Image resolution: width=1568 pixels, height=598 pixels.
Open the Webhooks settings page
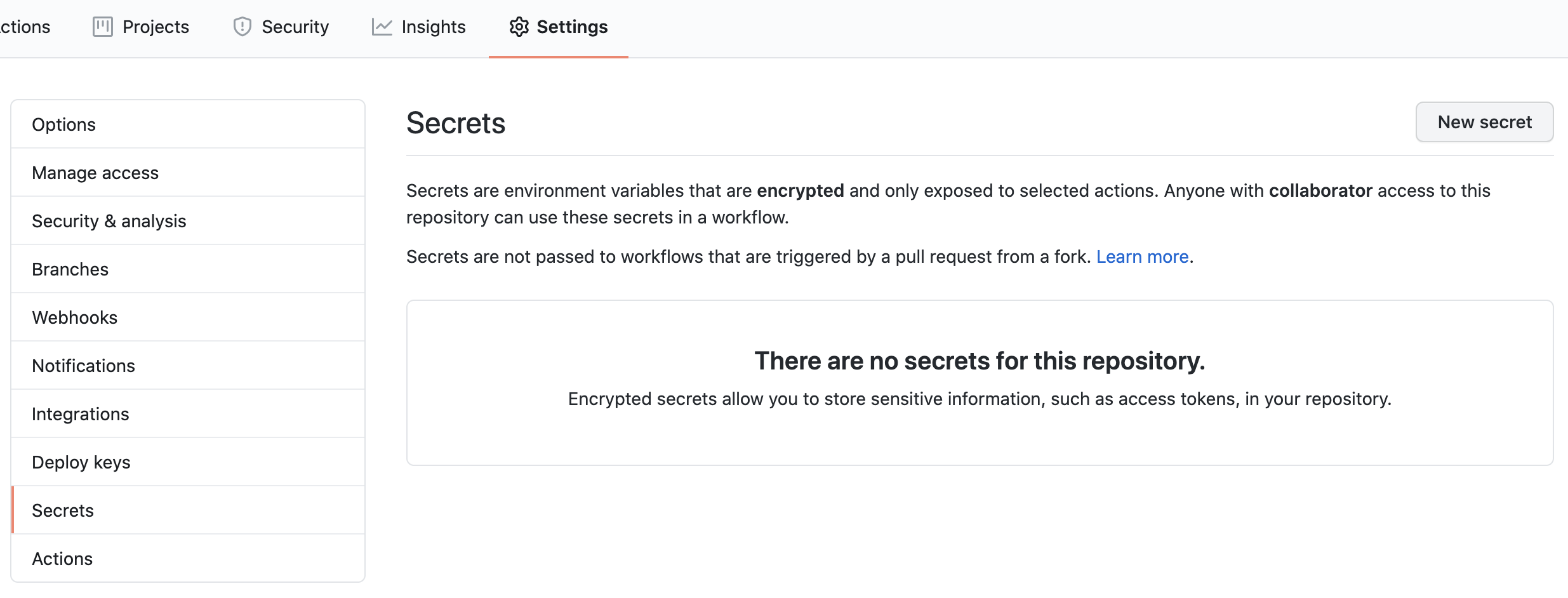pos(75,317)
